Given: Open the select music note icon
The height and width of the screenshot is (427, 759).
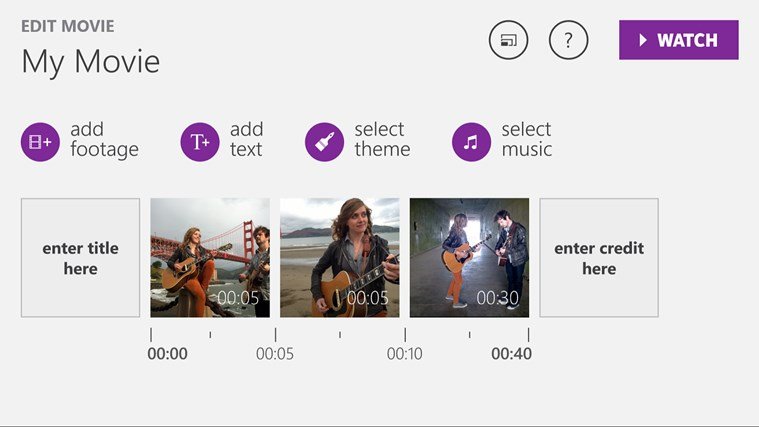Looking at the screenshot, I should pyautogui.click(x=472, y=141).
